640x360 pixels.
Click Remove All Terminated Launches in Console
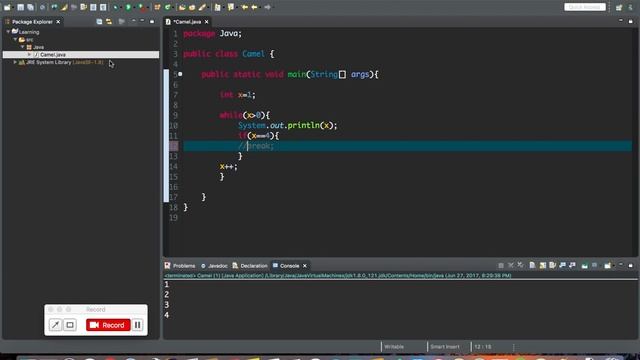(520, 266)
